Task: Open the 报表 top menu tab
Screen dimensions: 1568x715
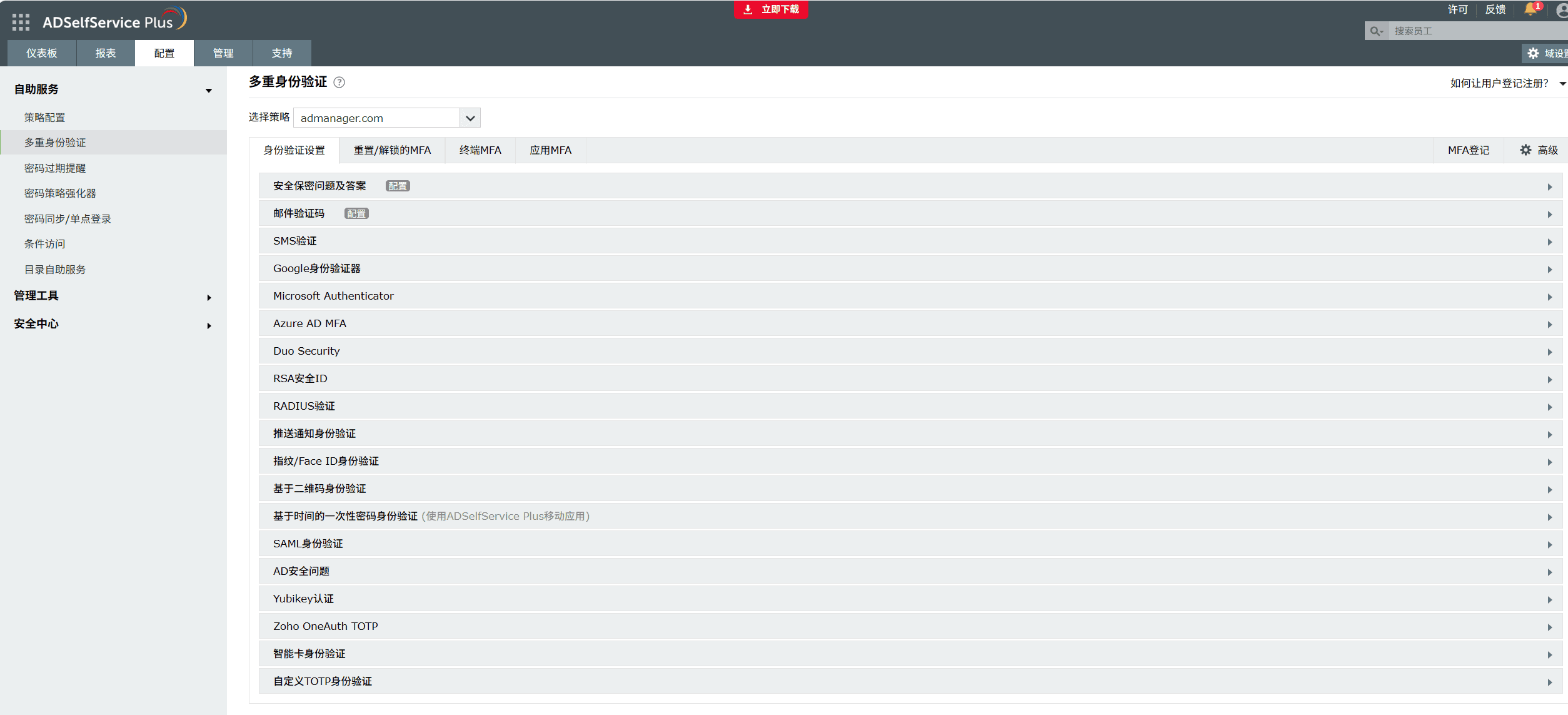Action: coord(105,53)
